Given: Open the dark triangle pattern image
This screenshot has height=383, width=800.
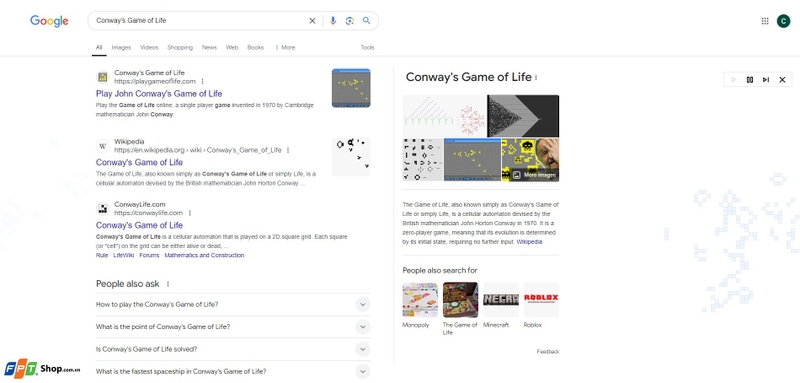Looking at the screenshot, I should tap(523, 116).
